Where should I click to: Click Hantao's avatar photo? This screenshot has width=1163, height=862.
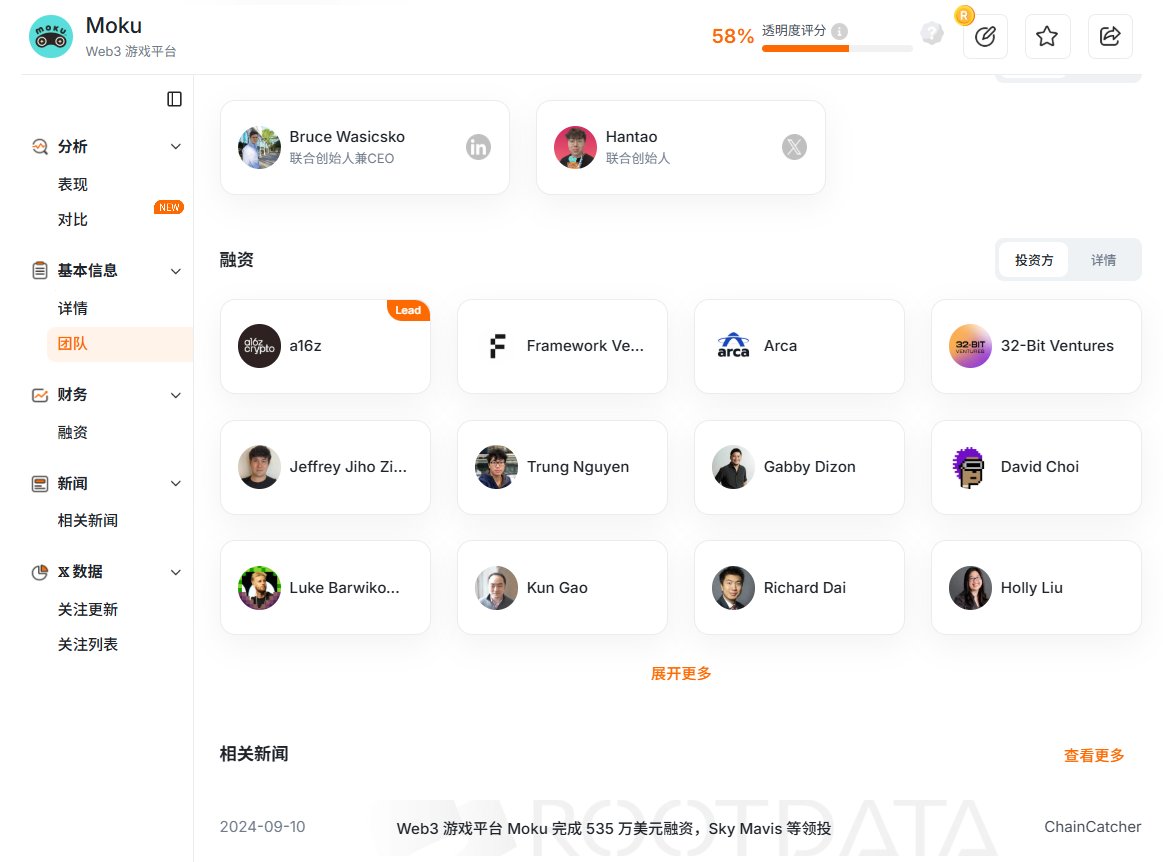(576, 147)
